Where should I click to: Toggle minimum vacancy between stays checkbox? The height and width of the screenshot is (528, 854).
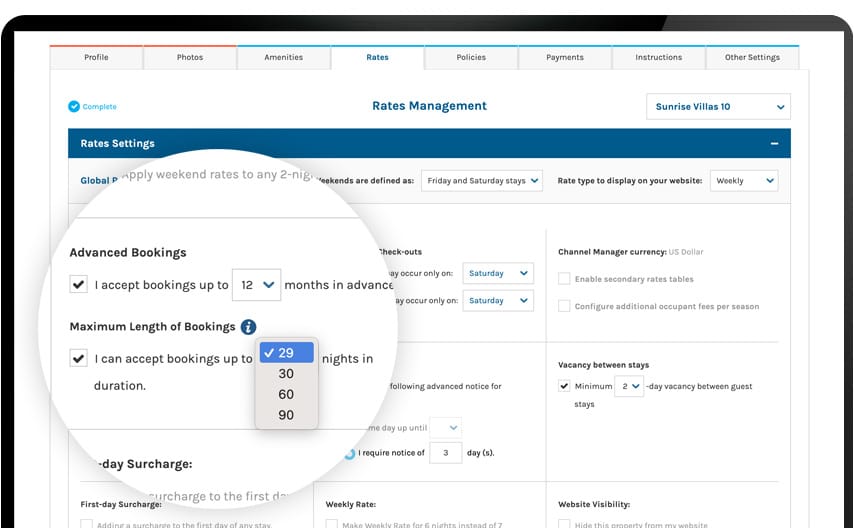(565, 386)
